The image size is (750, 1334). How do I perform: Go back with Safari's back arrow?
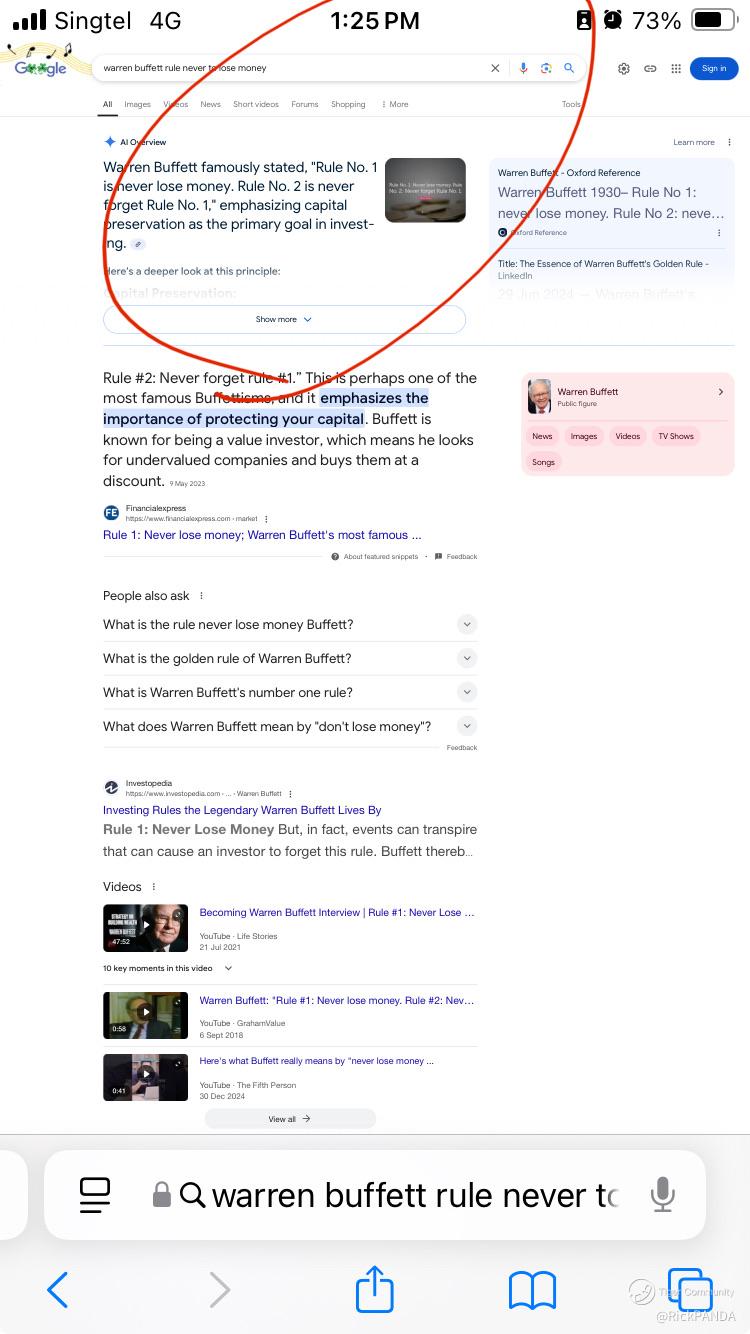point(58,1290)
